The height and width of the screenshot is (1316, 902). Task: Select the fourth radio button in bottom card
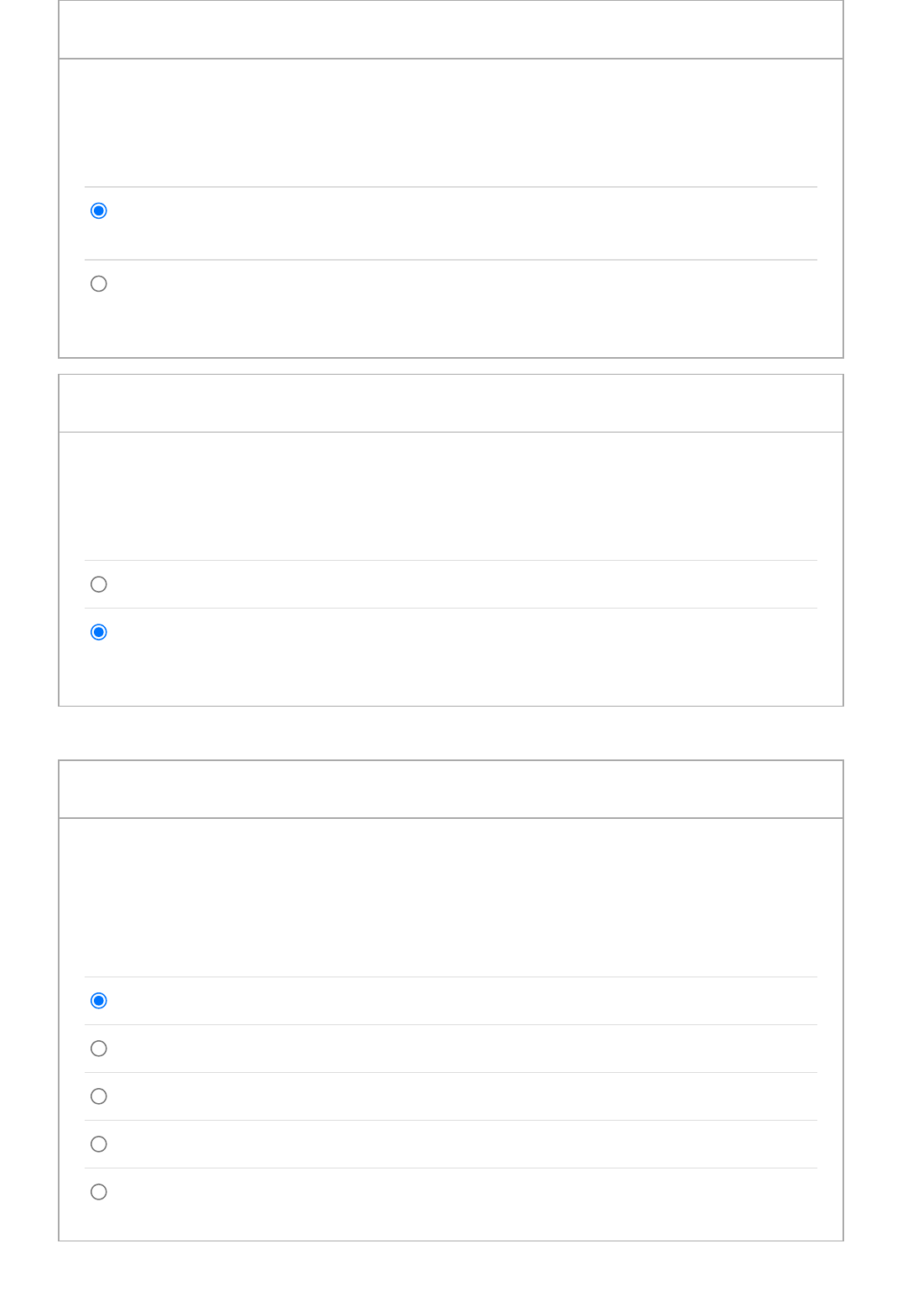click(x=99, y=1144)
